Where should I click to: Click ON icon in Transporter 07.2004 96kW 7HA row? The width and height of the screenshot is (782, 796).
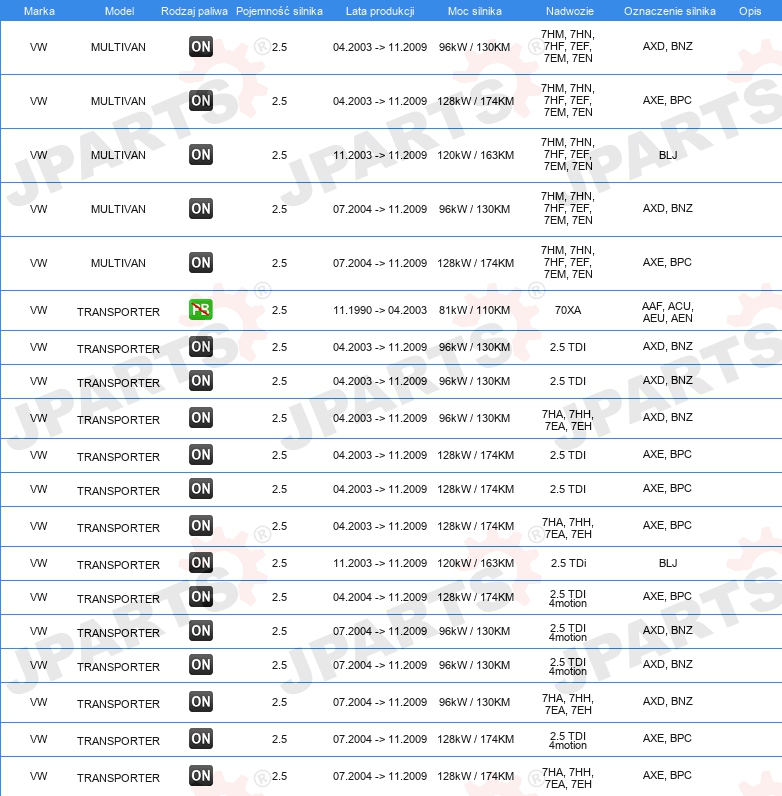(x=201, y=702)
